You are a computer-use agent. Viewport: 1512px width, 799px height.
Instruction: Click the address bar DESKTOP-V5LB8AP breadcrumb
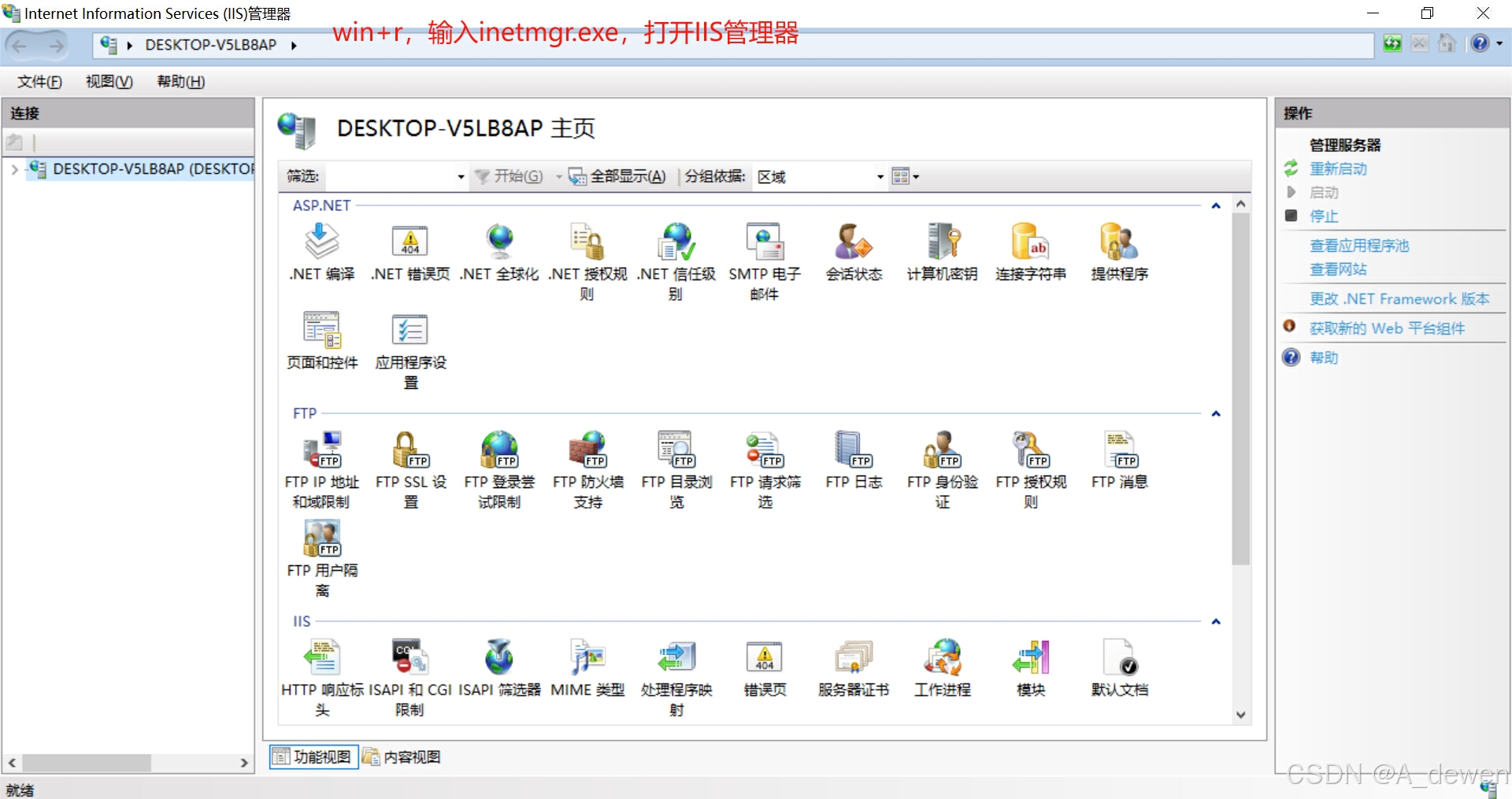(x=210, y=45)
